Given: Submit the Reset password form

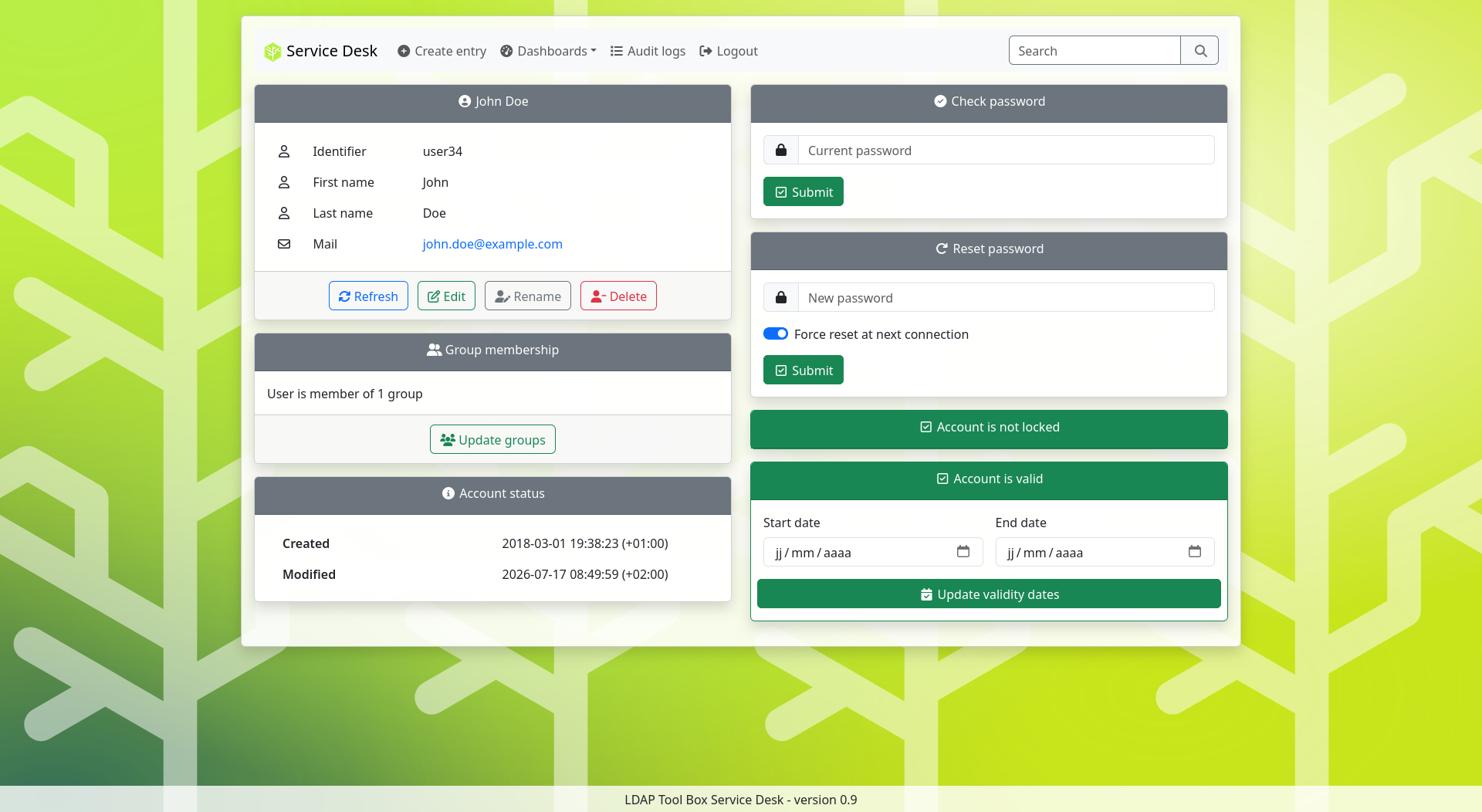Looking at the screenshot, I should point(804,370).
